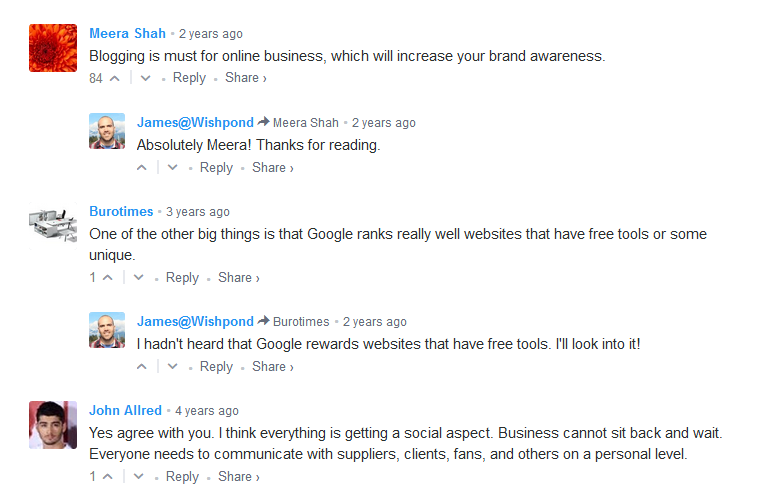The width and height of the screenshot is (768, 494).
Task: Upvote John Allred's comment
Action: pos(108,477)
